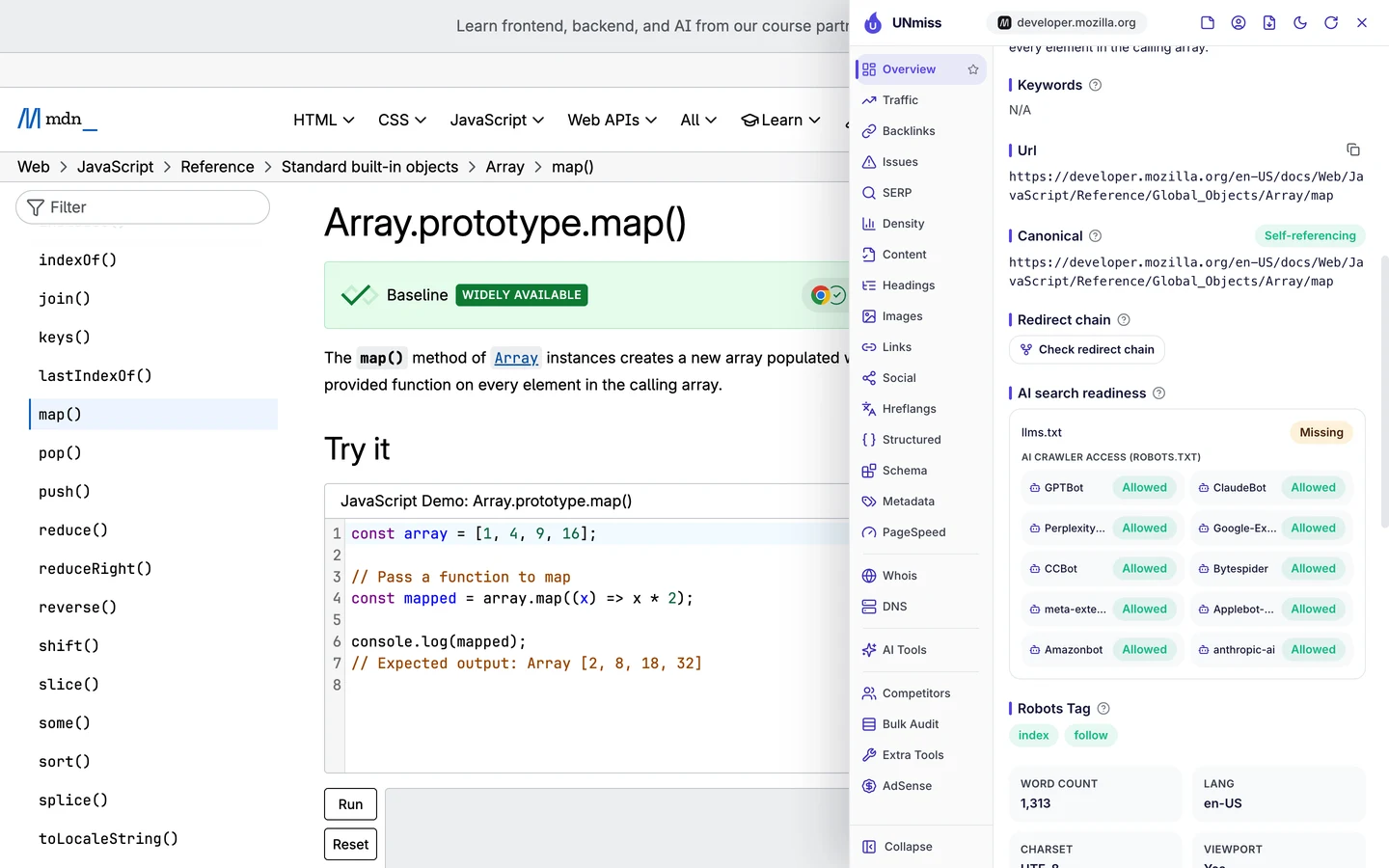Expand the CSS navigation dropdown
The image size is (1389, 868).
[x=402, y=120]
